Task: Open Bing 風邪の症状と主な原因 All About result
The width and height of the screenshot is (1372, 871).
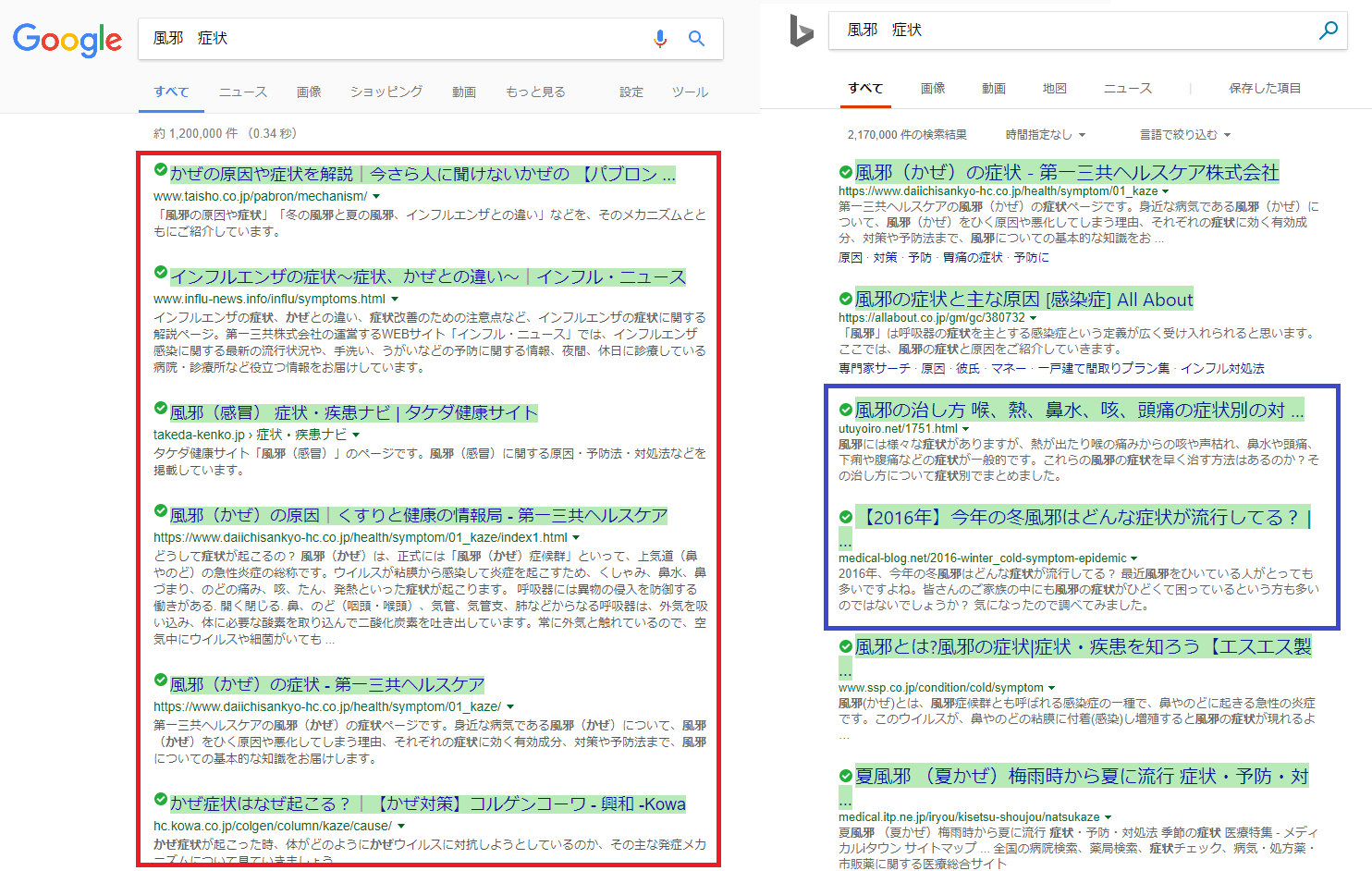Action: coord(1023,299)
